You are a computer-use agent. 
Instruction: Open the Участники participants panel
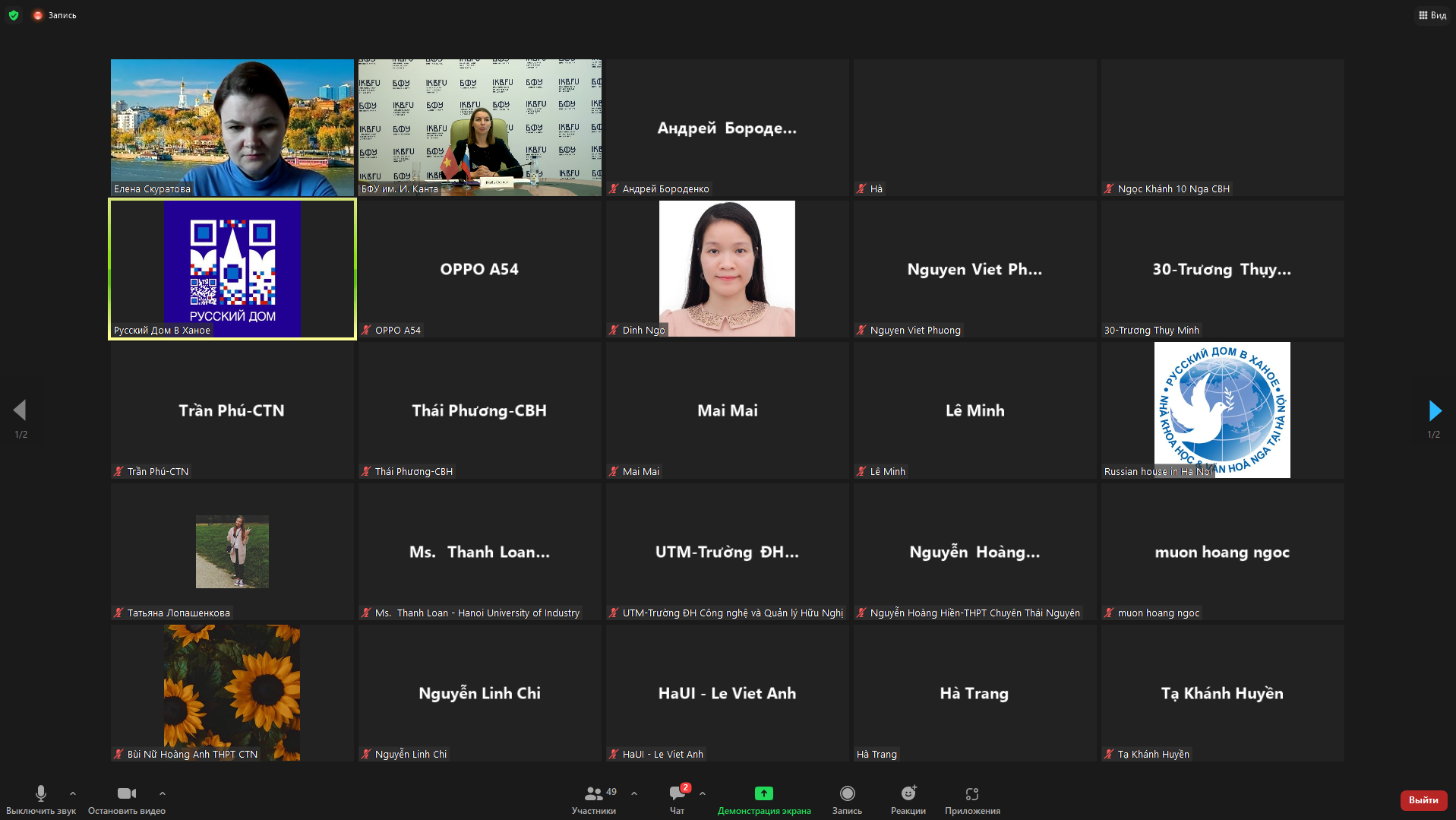pyautogui.click(x=594, y=799)
